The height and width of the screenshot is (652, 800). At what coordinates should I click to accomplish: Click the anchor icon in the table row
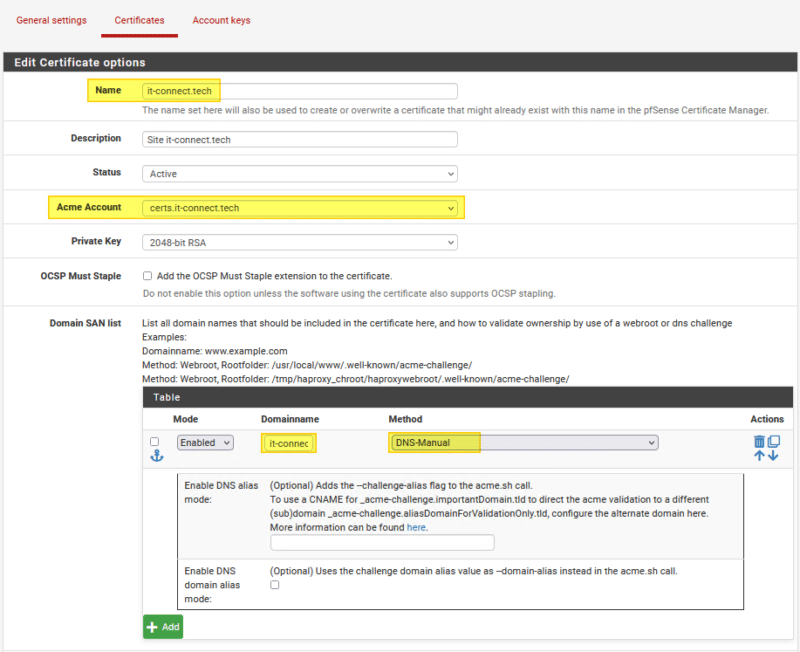point(155,456)
